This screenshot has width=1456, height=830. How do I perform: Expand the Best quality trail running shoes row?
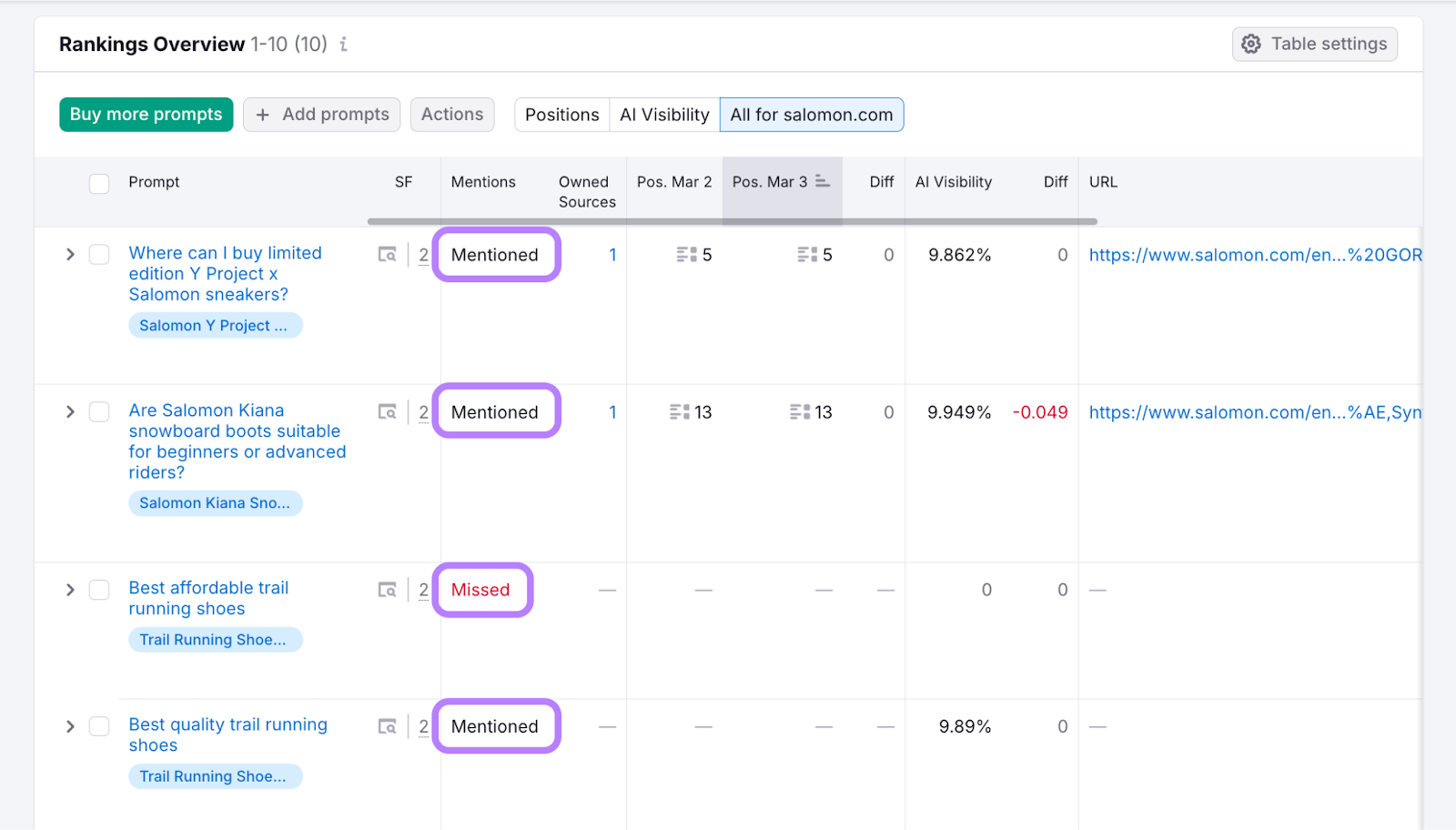coord(70,726)
